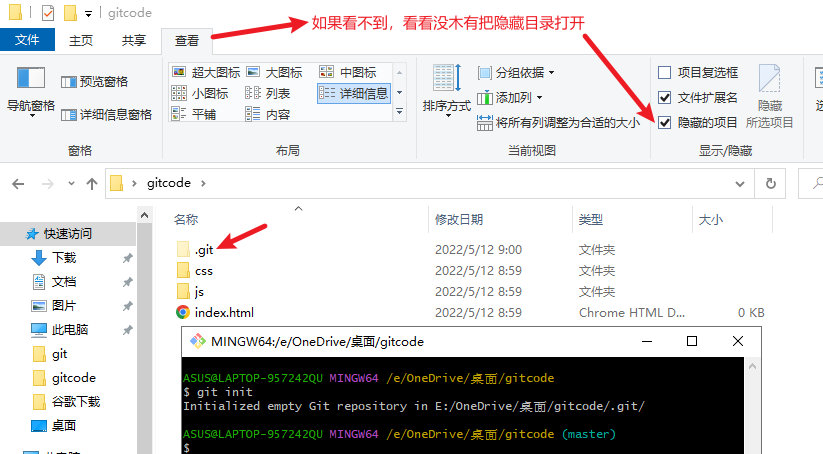Go up one folder level
The width and height of the screenshot is (823, 454).
[92, 184]
